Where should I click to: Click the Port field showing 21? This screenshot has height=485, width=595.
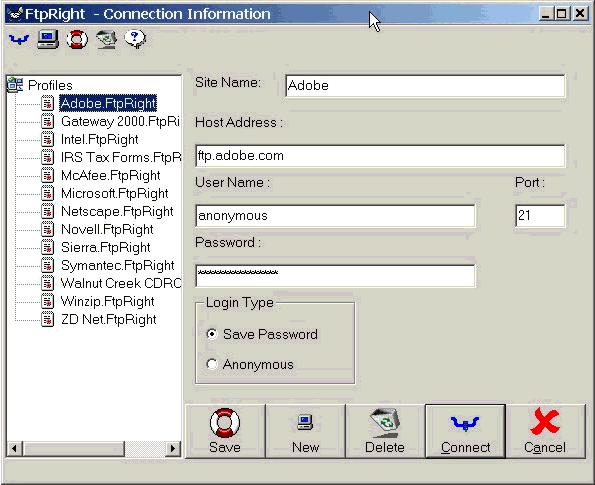tap(540, 216)
